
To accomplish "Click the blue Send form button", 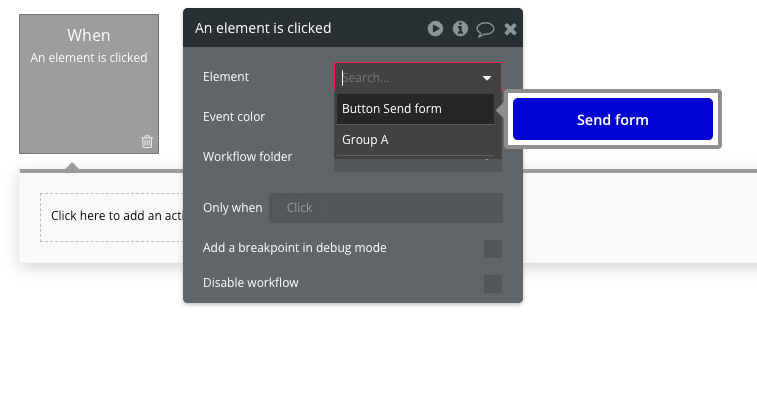I will [612, 120].
